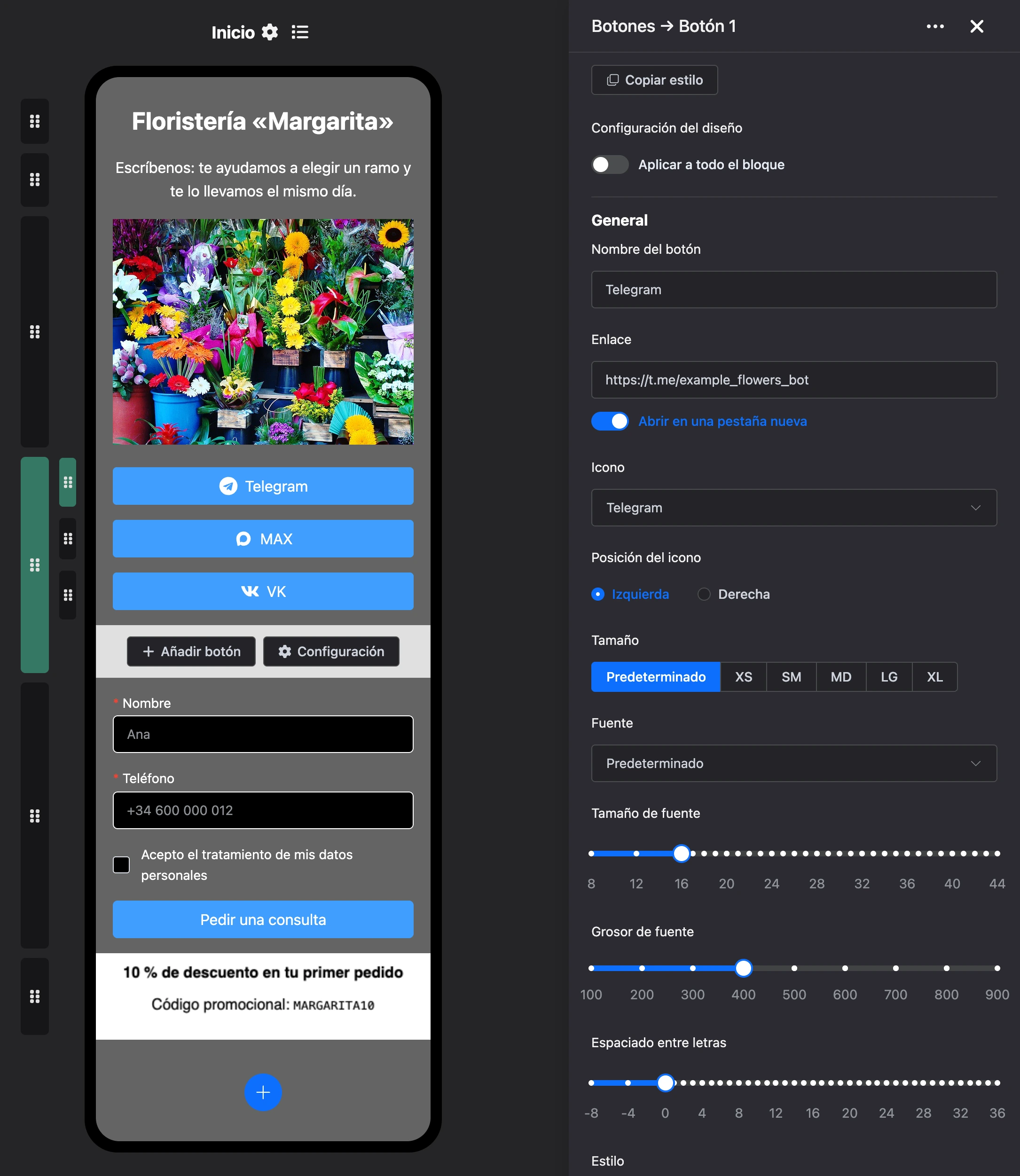The image size is (1020, 1176).
Task: Choose XL size option
Action: (x=934, y=677)
